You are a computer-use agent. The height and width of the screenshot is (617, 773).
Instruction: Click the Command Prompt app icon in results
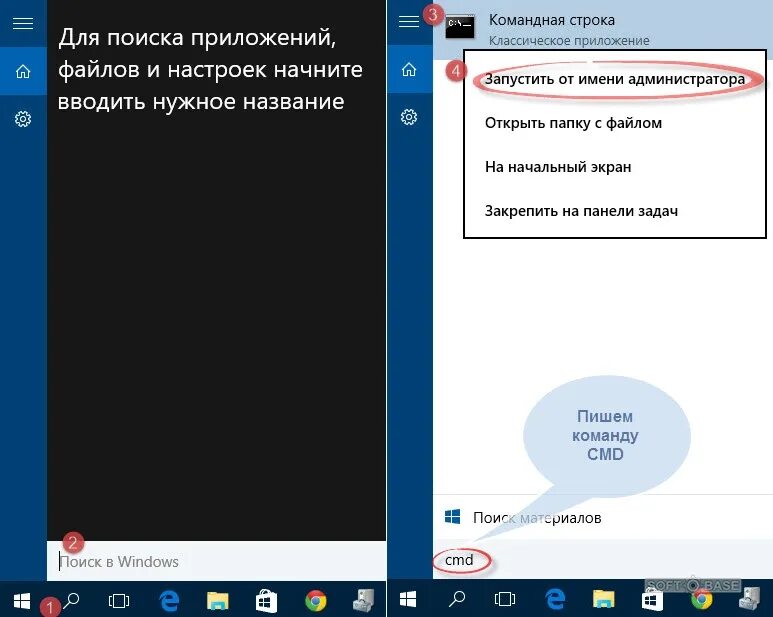coord(459,27)
